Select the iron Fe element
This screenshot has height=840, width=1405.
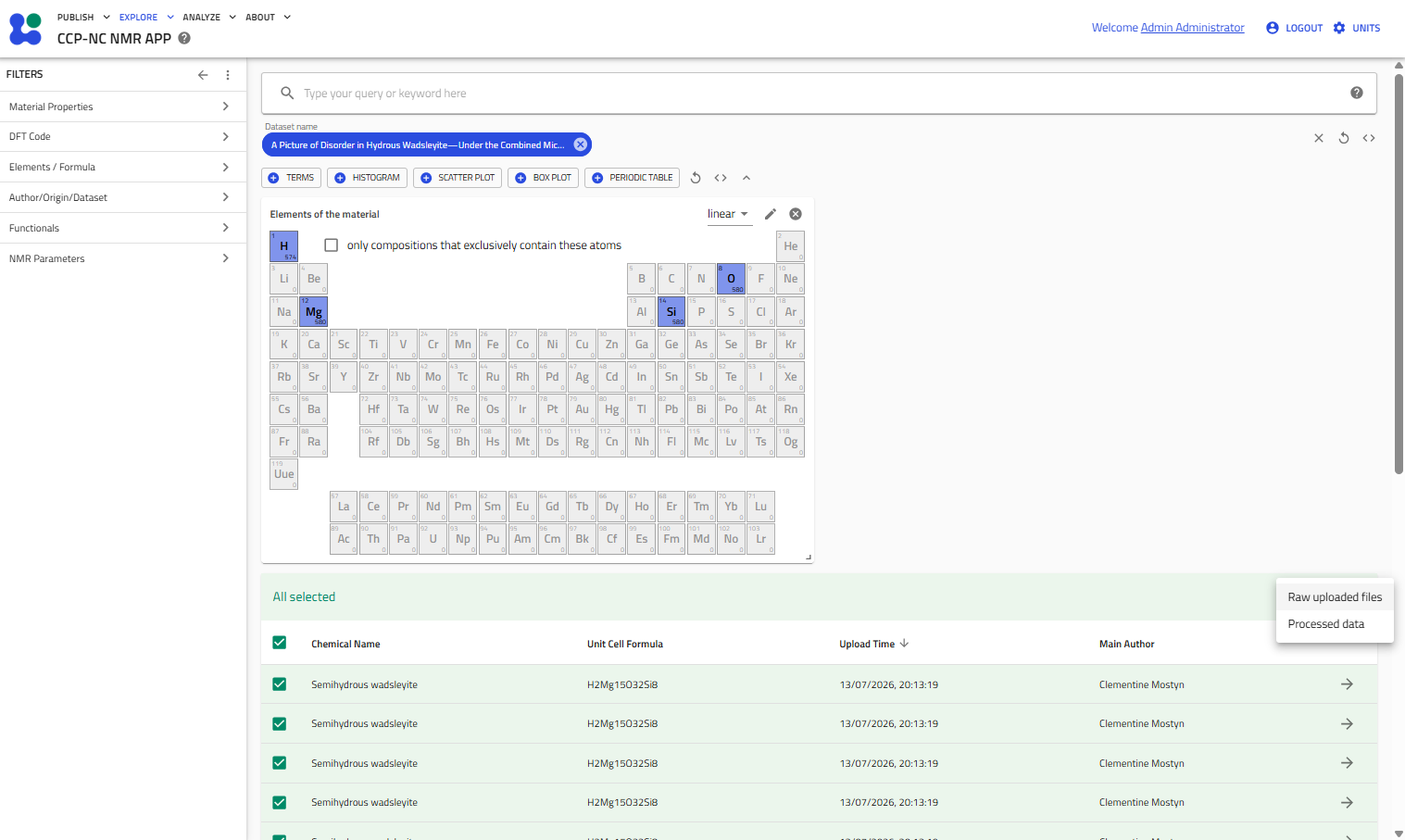pyautogui.click(x=493, y=345)
